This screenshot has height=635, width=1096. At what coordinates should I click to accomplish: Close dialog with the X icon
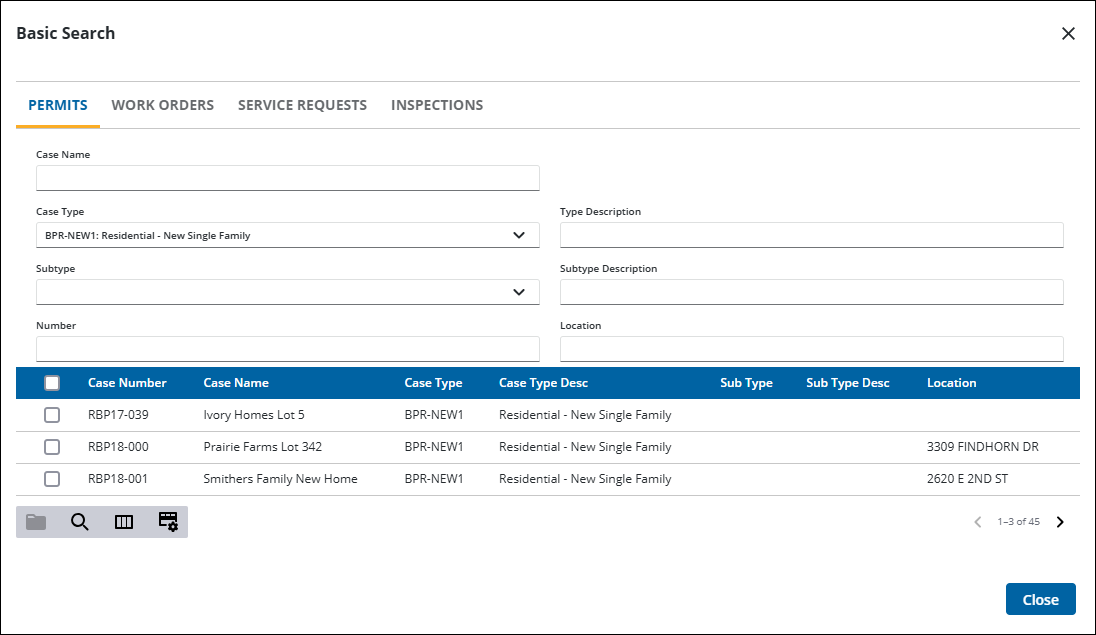[x=1068, y=34]
